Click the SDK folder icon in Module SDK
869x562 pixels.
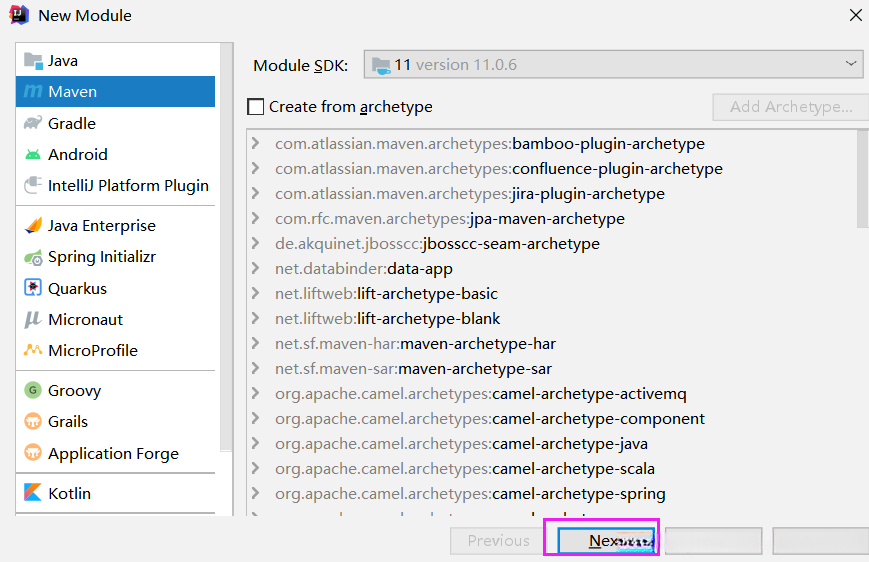coord(381,65)
